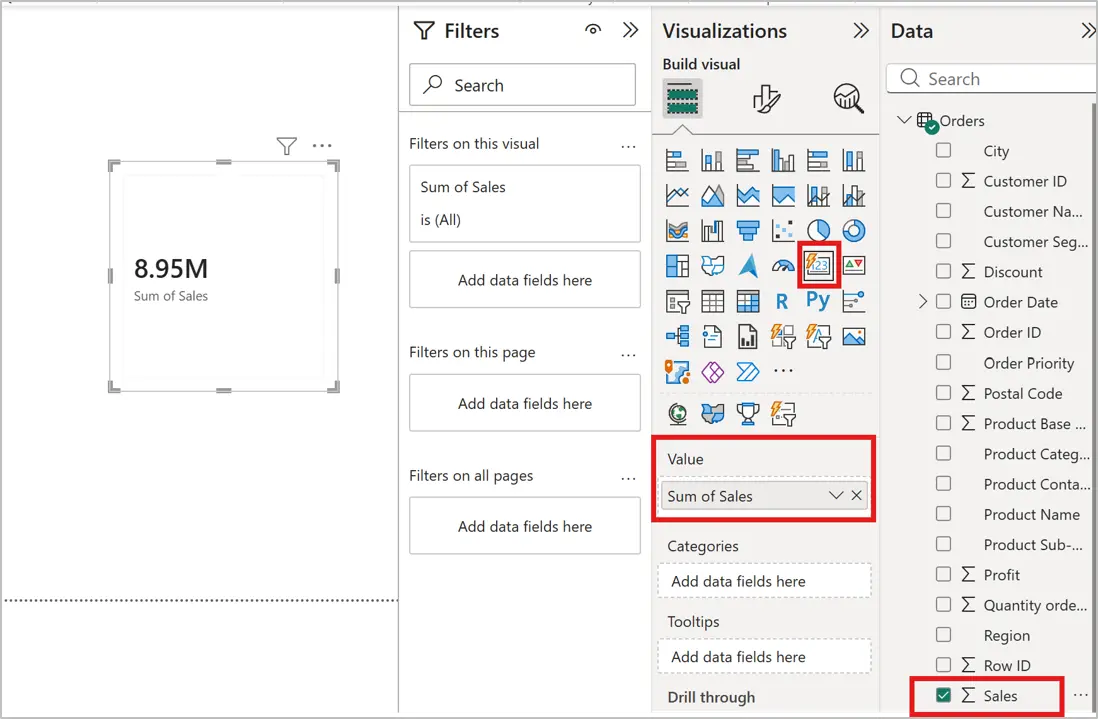Open options for Filters on this page
Viewport: 1098px width, 719px height.
click(x=628, y=355)
